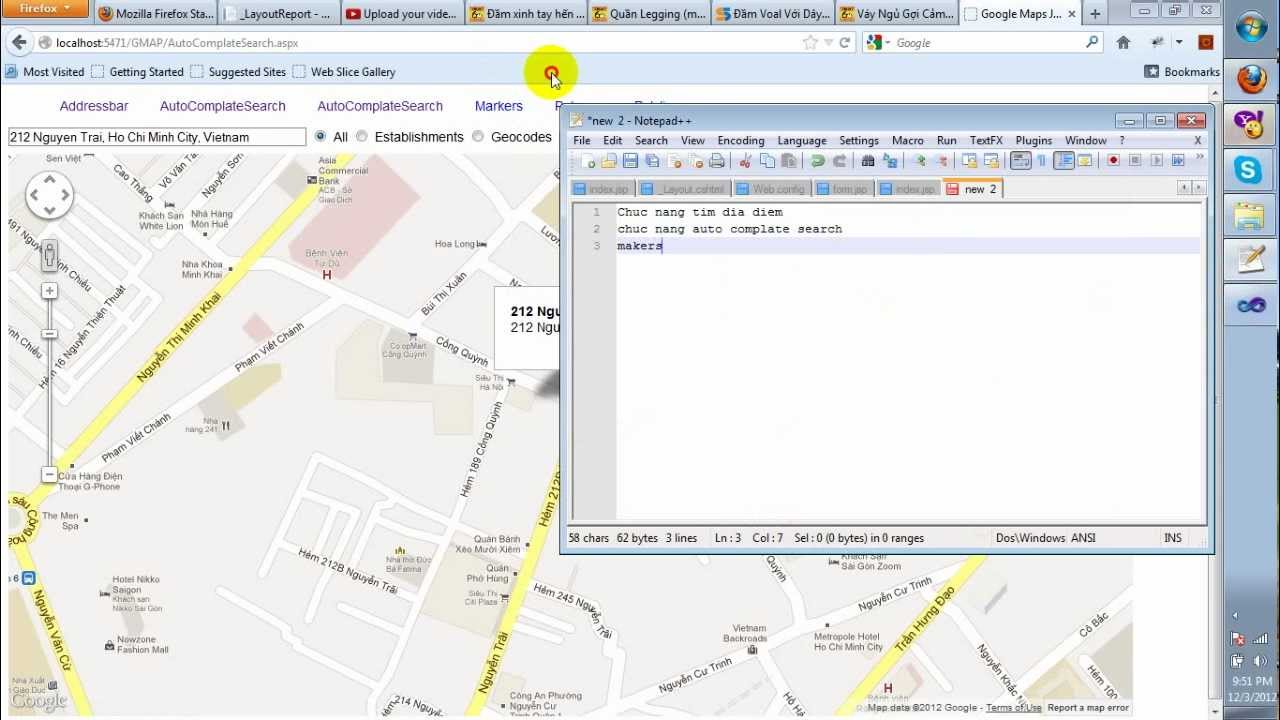
Task: Click the New file icon in Notepad++
Action: pyautogui.click(x=588, y=161)
